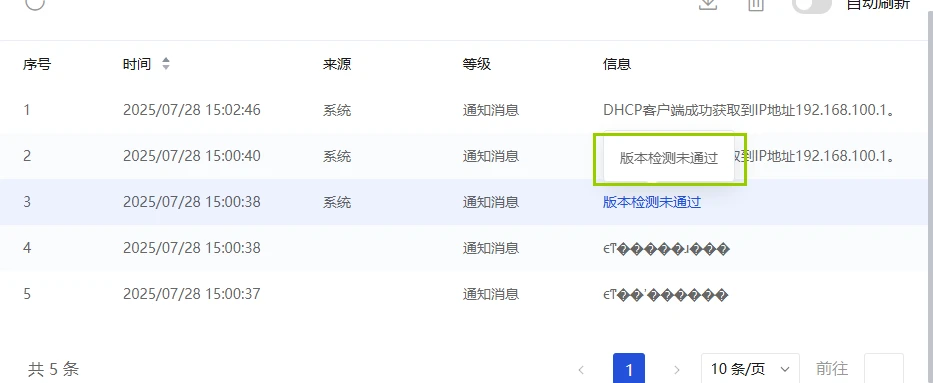Click the garbled message in row 4

tap(666, 249)
